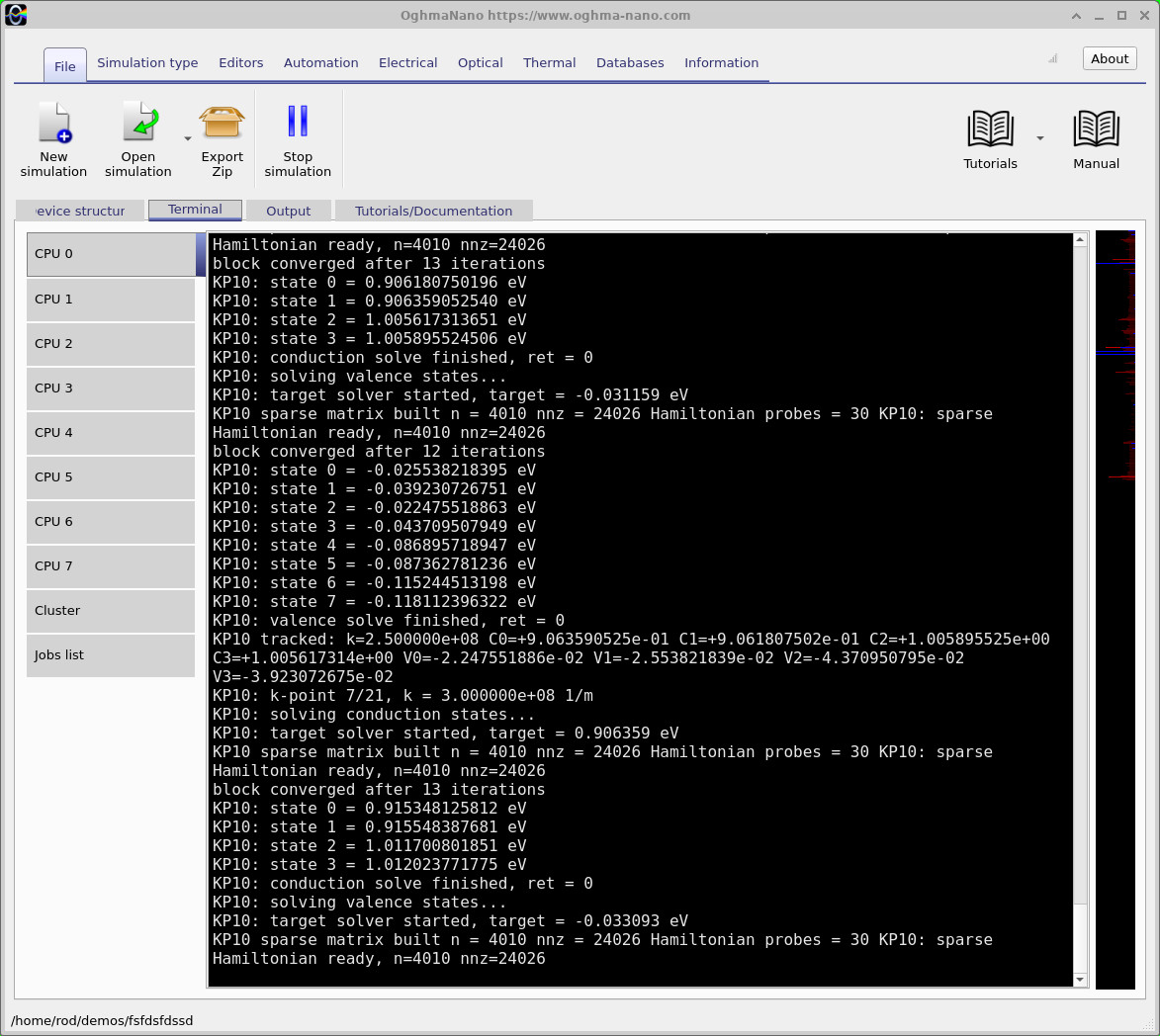Click the terminal scrollbar up arrow
Screen dimensions: 1160x1036
click(x=1080, y=239)
